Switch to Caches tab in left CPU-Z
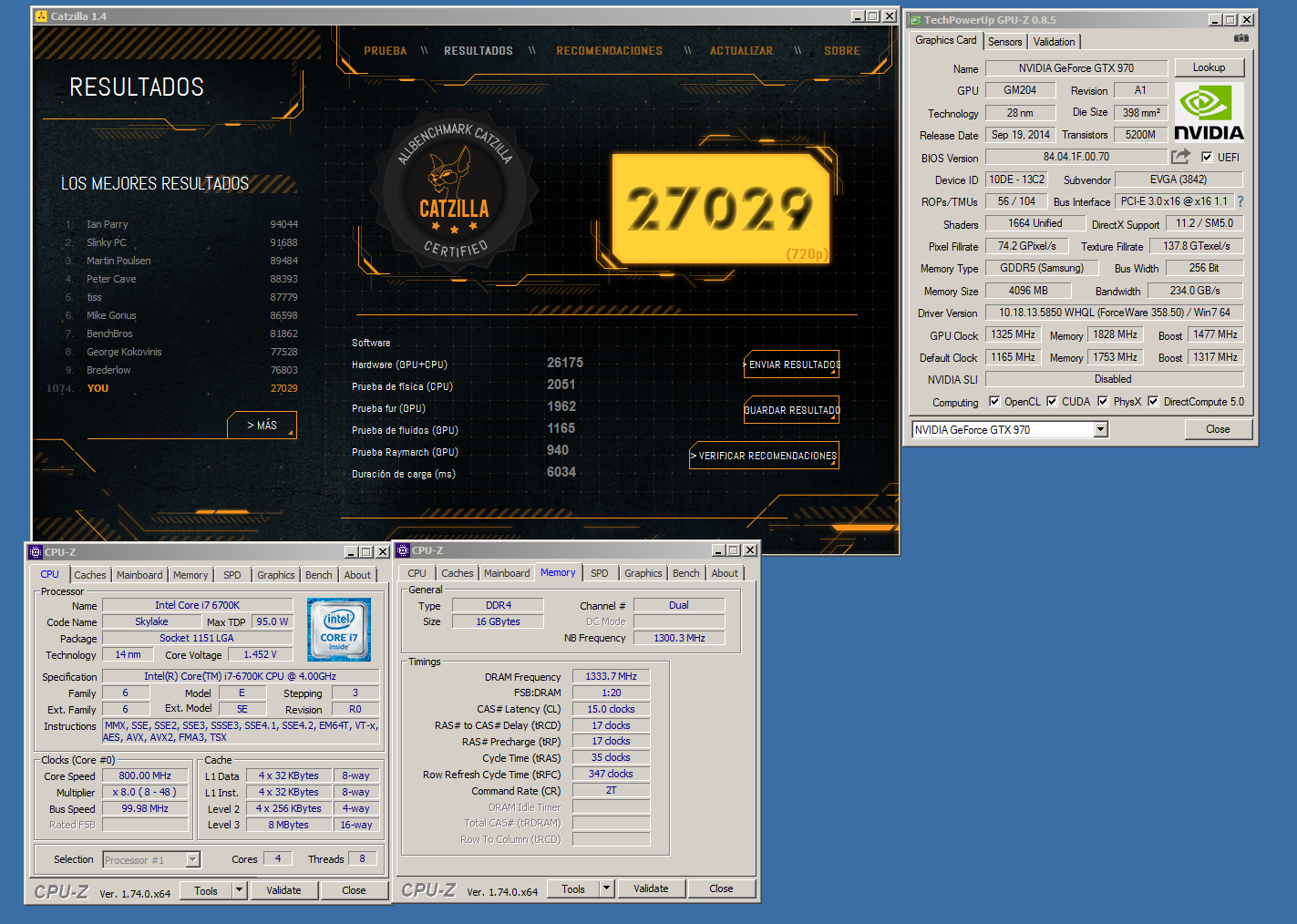Image resolution: width=1297 pixels, height=924 pixels. pos(90,575)
